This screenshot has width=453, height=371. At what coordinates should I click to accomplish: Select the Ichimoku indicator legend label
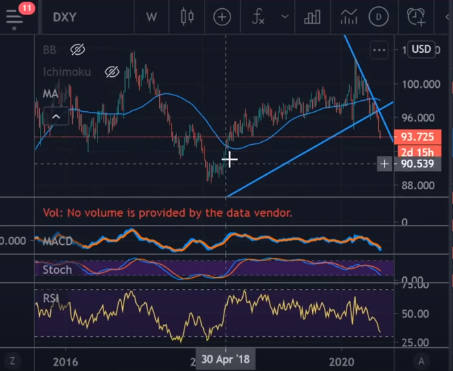67,72
